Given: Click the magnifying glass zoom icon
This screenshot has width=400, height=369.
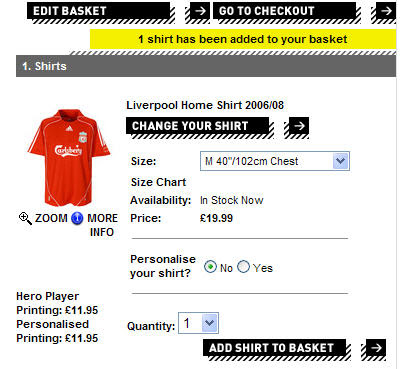Looking at the screenshot, I should coord(25,219).
